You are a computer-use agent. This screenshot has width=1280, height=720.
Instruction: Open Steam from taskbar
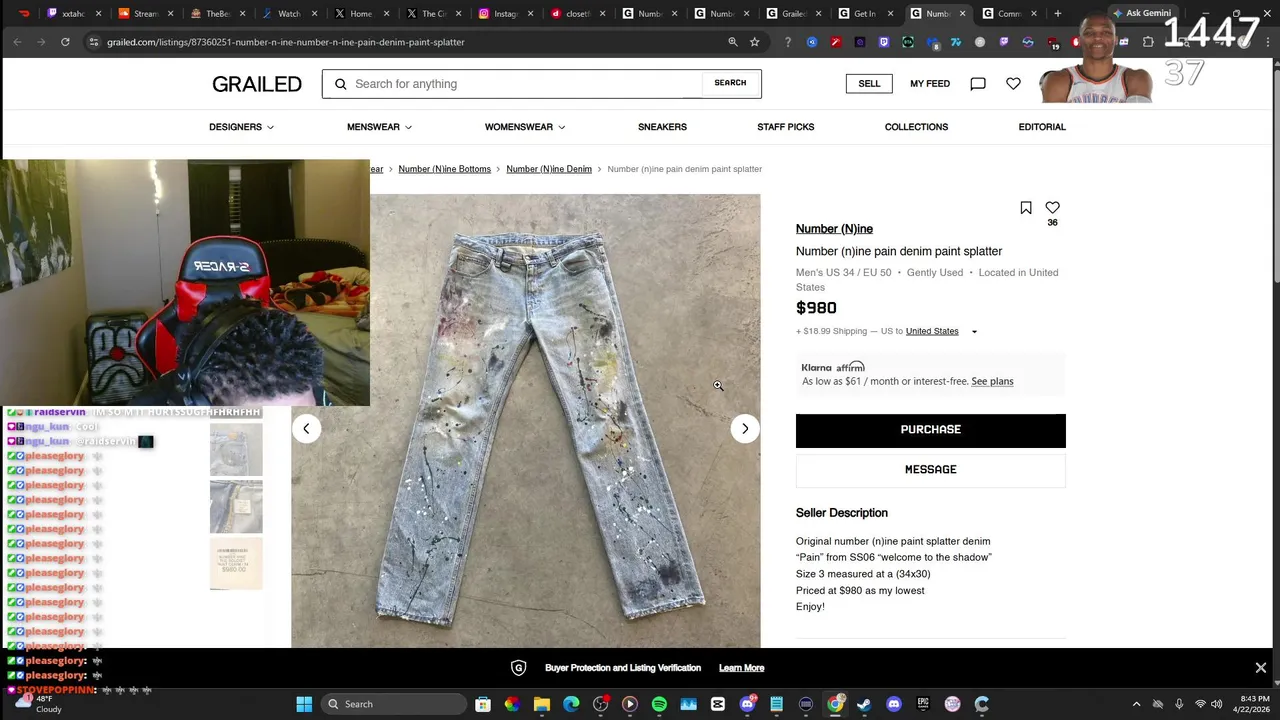(x=864, y=704)
